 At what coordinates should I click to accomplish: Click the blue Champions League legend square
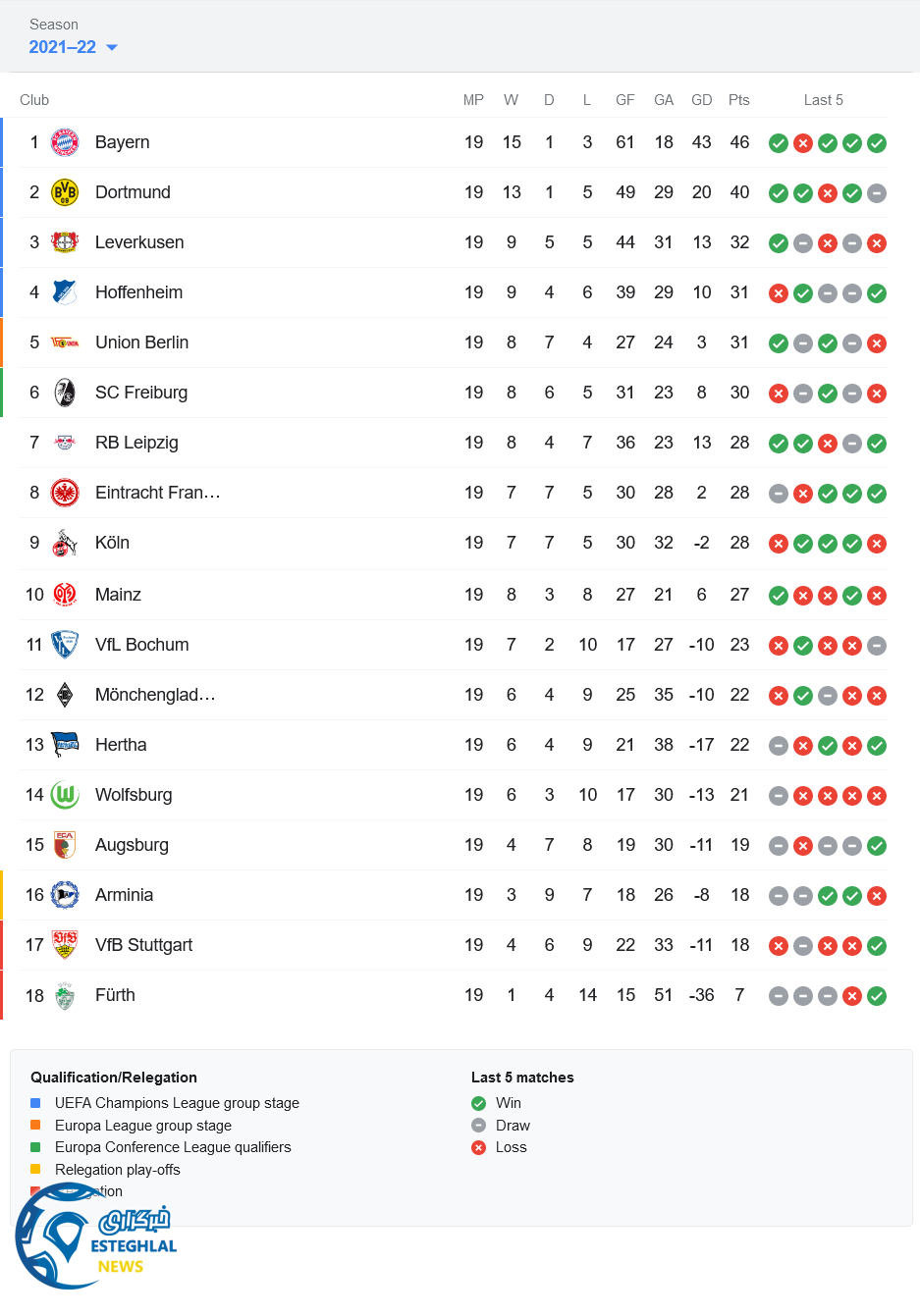point(35,1103)
